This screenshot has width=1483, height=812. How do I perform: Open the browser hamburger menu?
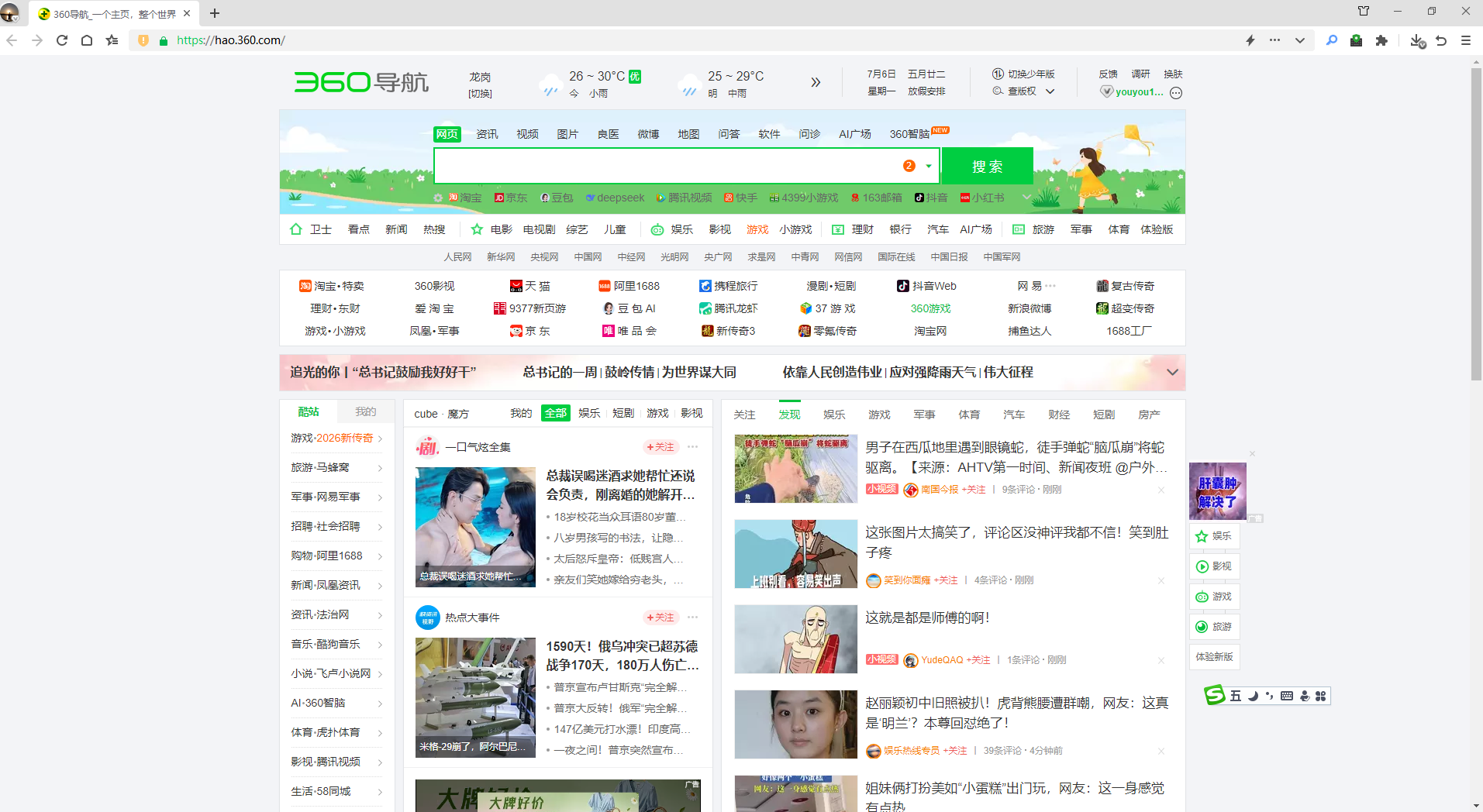pyautogui.click(x=1466, y=40)
